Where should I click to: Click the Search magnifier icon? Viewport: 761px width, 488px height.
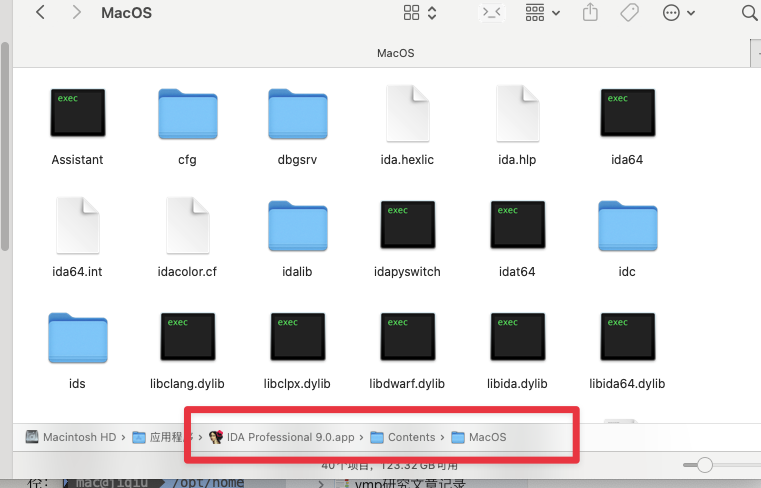click(x=750, y=13)
